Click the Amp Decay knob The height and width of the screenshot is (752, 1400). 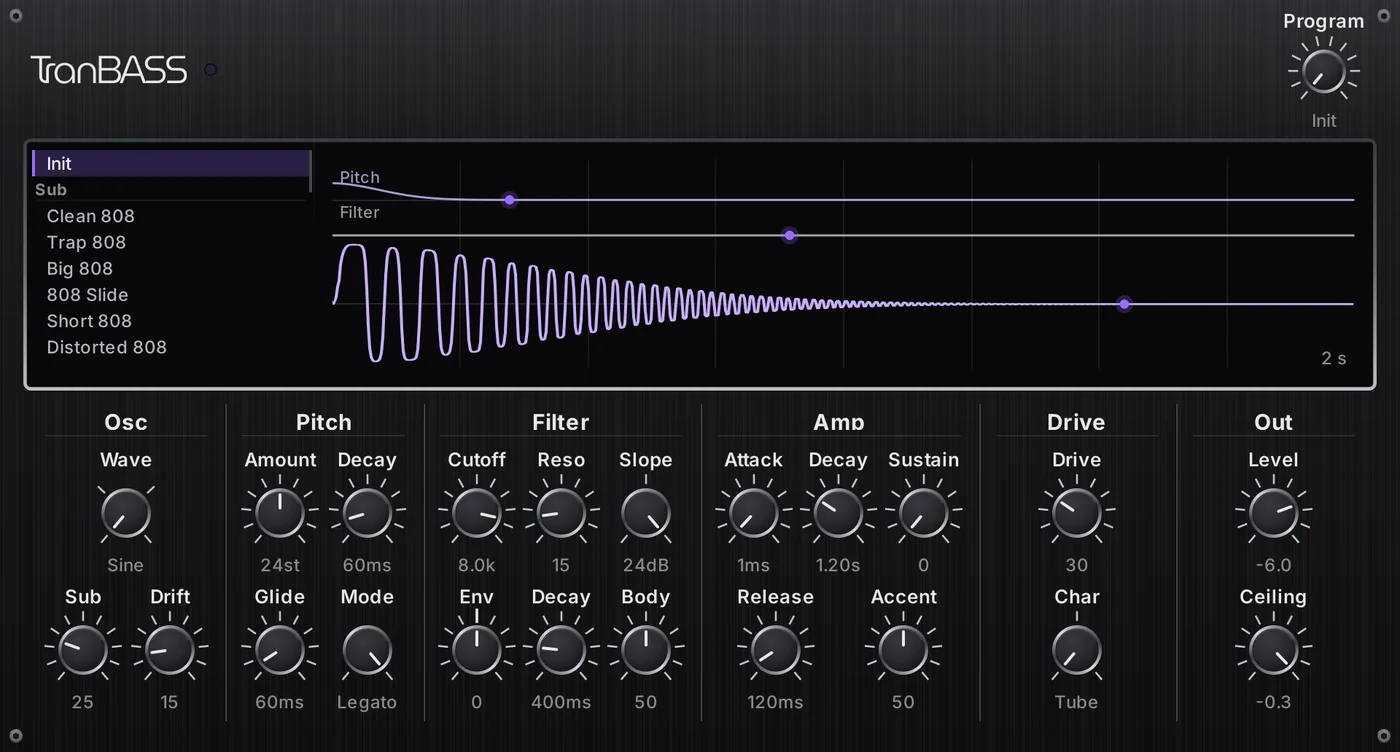pos(838,514)
